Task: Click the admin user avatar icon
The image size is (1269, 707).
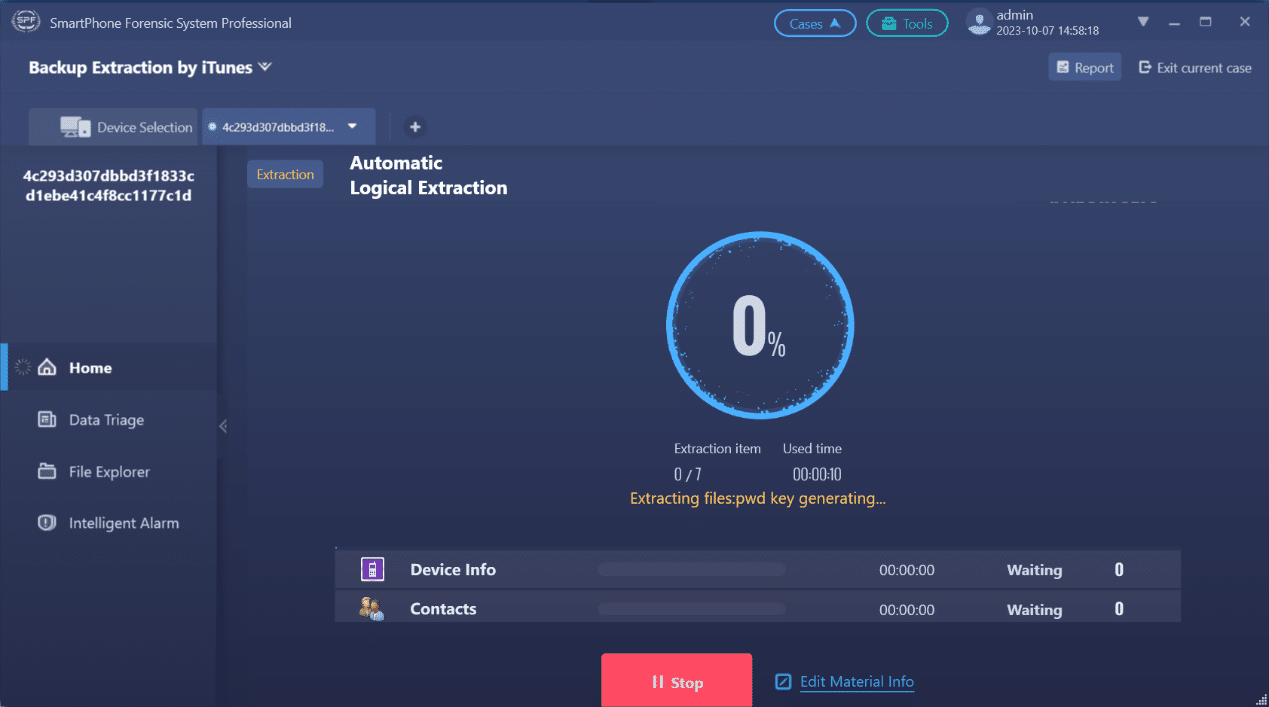Action: [x=979, y=23]
